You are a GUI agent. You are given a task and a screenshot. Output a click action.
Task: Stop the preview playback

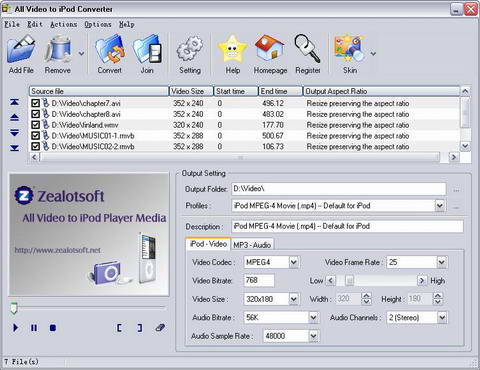[53, 328]
